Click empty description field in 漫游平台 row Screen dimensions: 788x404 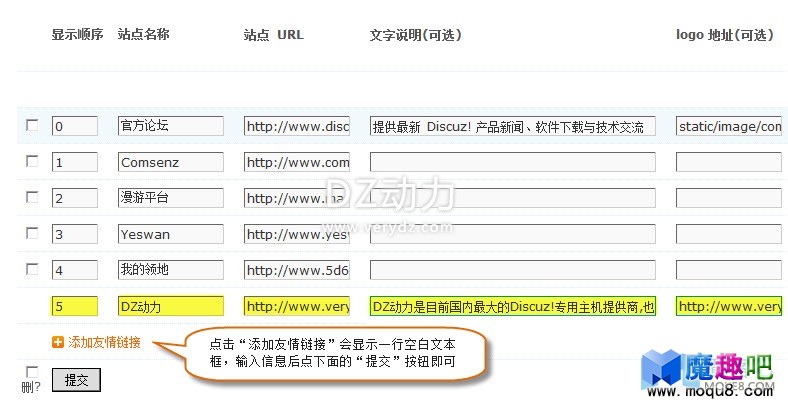click(x=513, y=198)
